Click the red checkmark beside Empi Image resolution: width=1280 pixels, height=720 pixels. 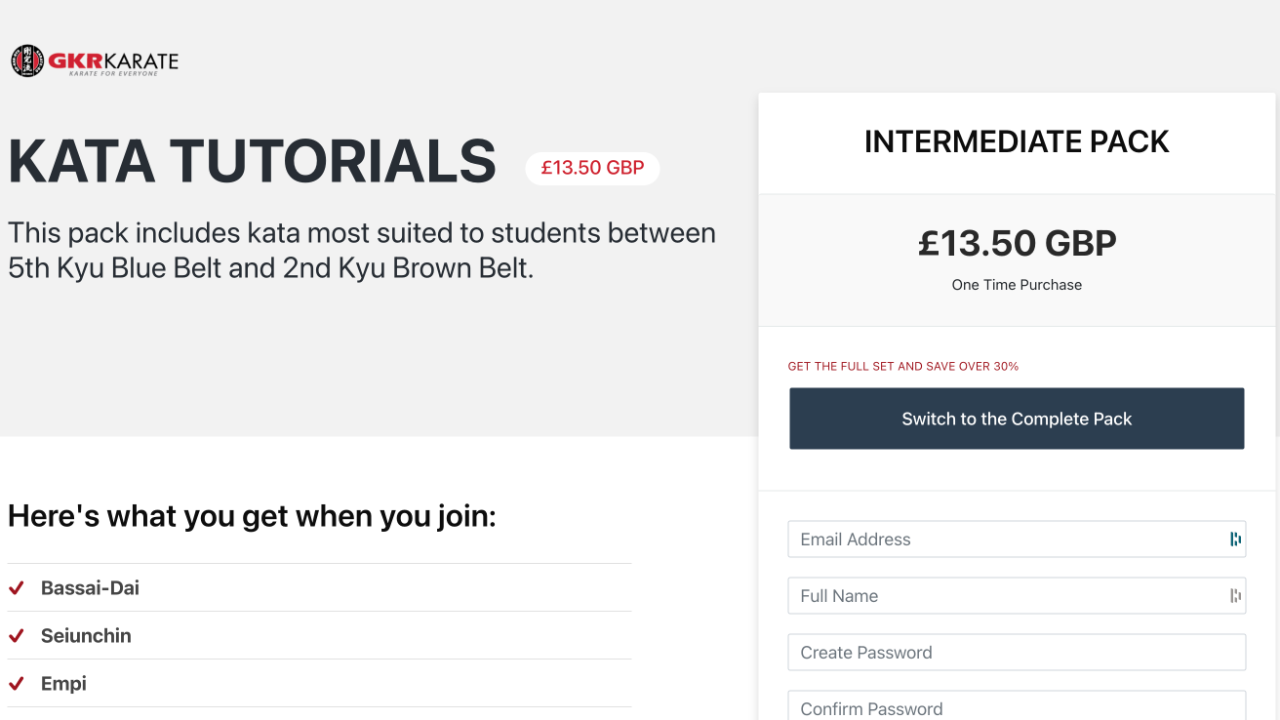[16, 684]
